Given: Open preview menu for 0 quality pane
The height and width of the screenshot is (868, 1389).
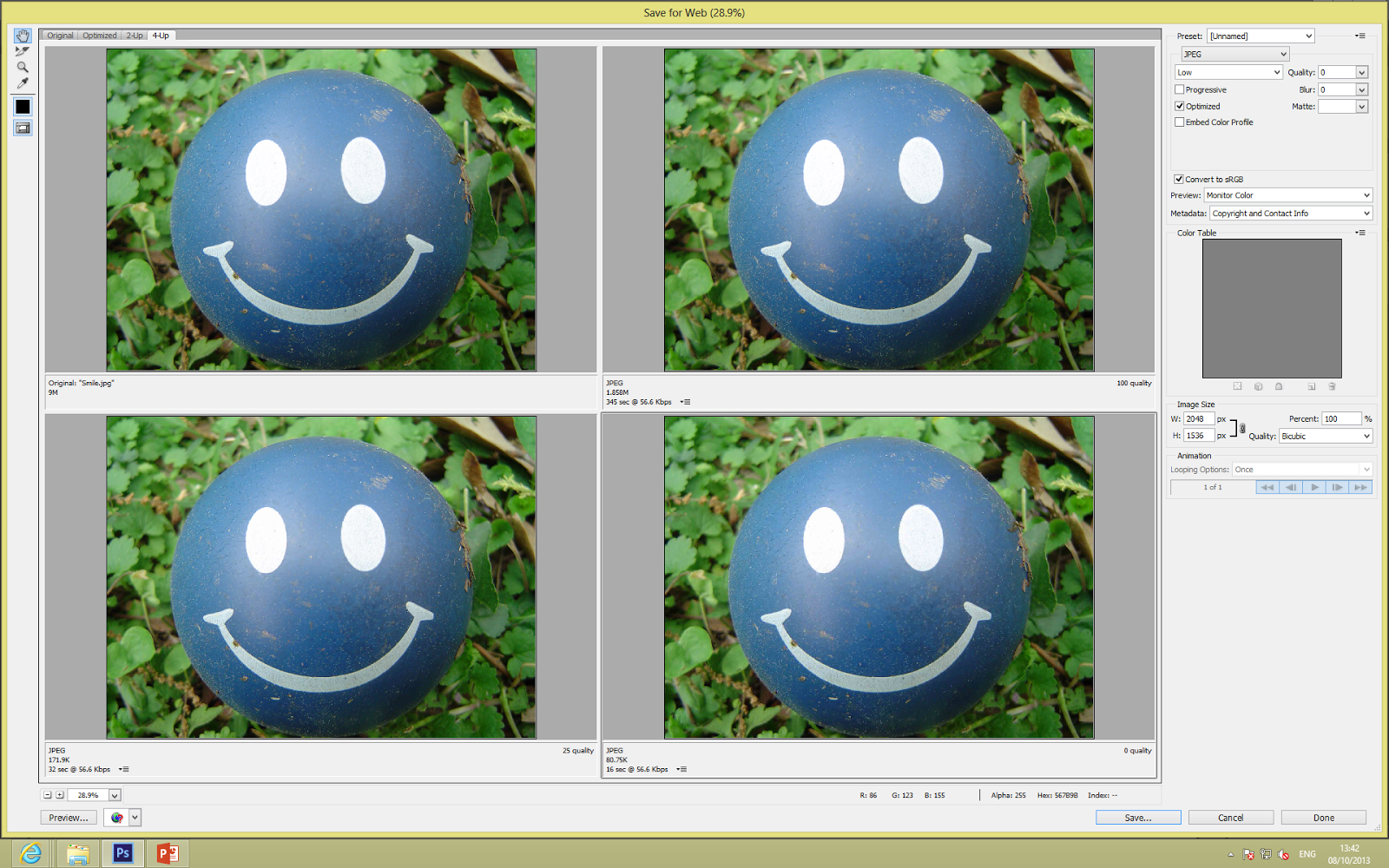Looking at the screenshot, I should (681, 769).
